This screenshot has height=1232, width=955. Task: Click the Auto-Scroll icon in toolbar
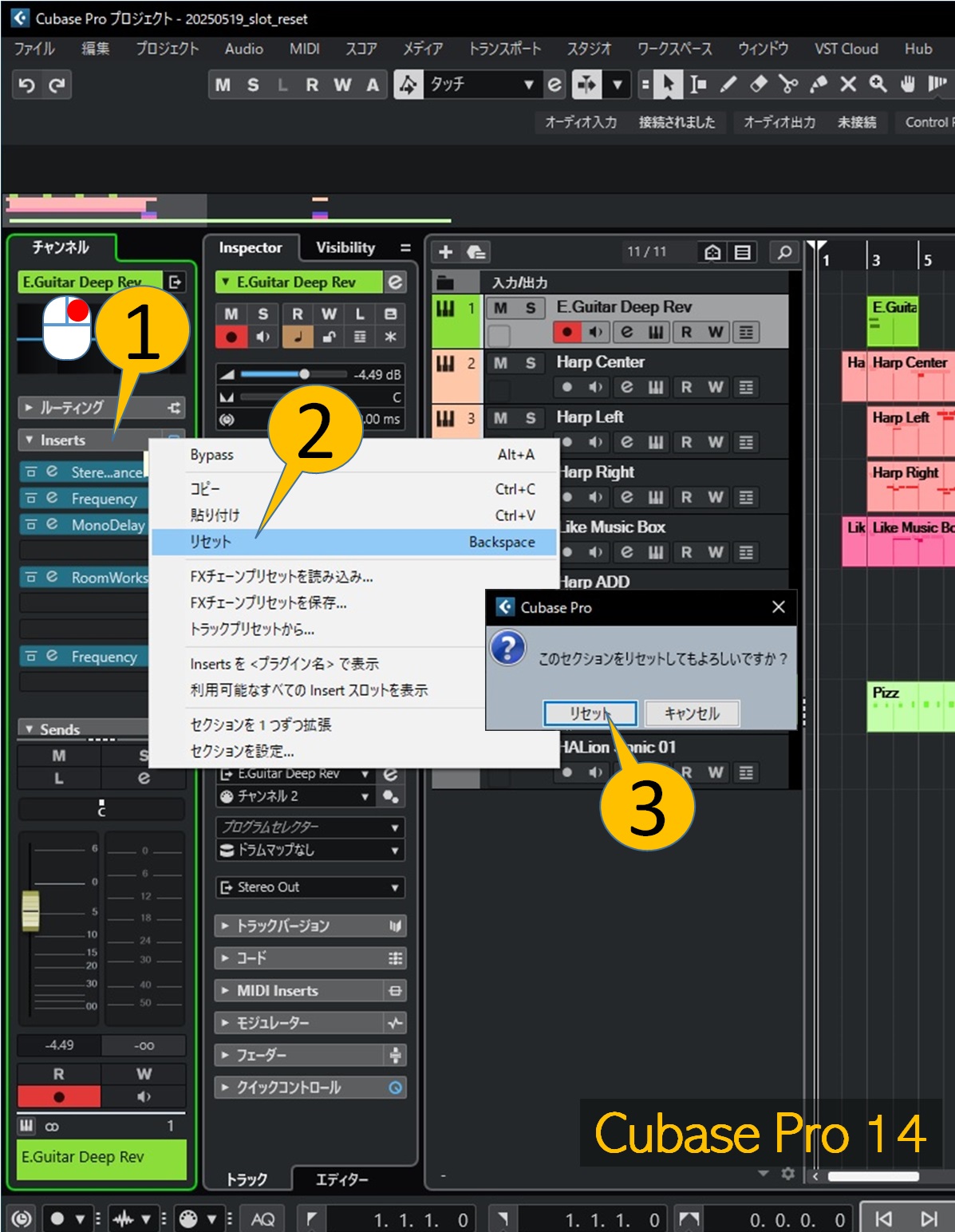(x=586, y=84)
